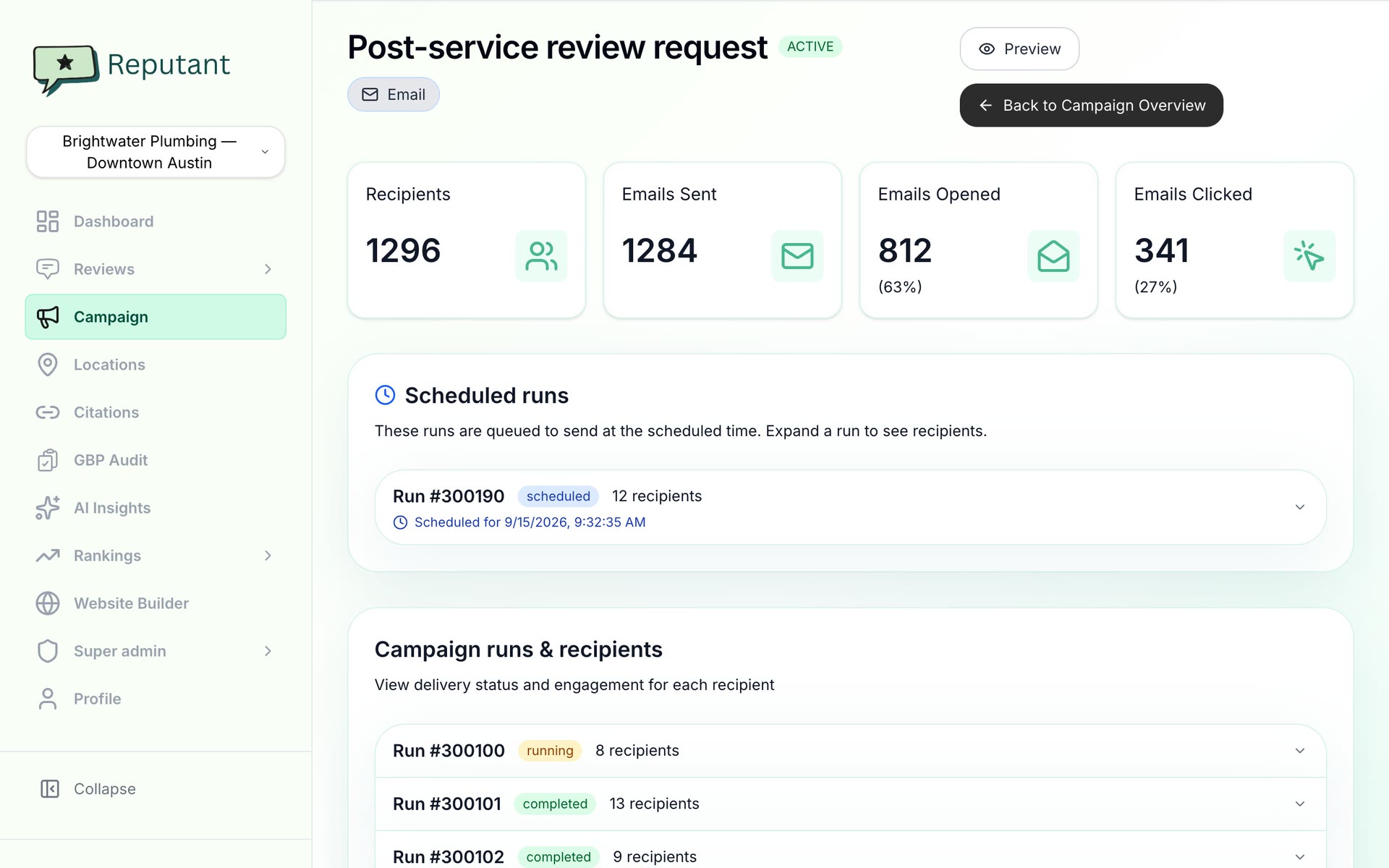The width and height of the screenshot is (1389, 868).
Task: Click the AI Insights sparkle icon
Action: (x=48, y=508)
